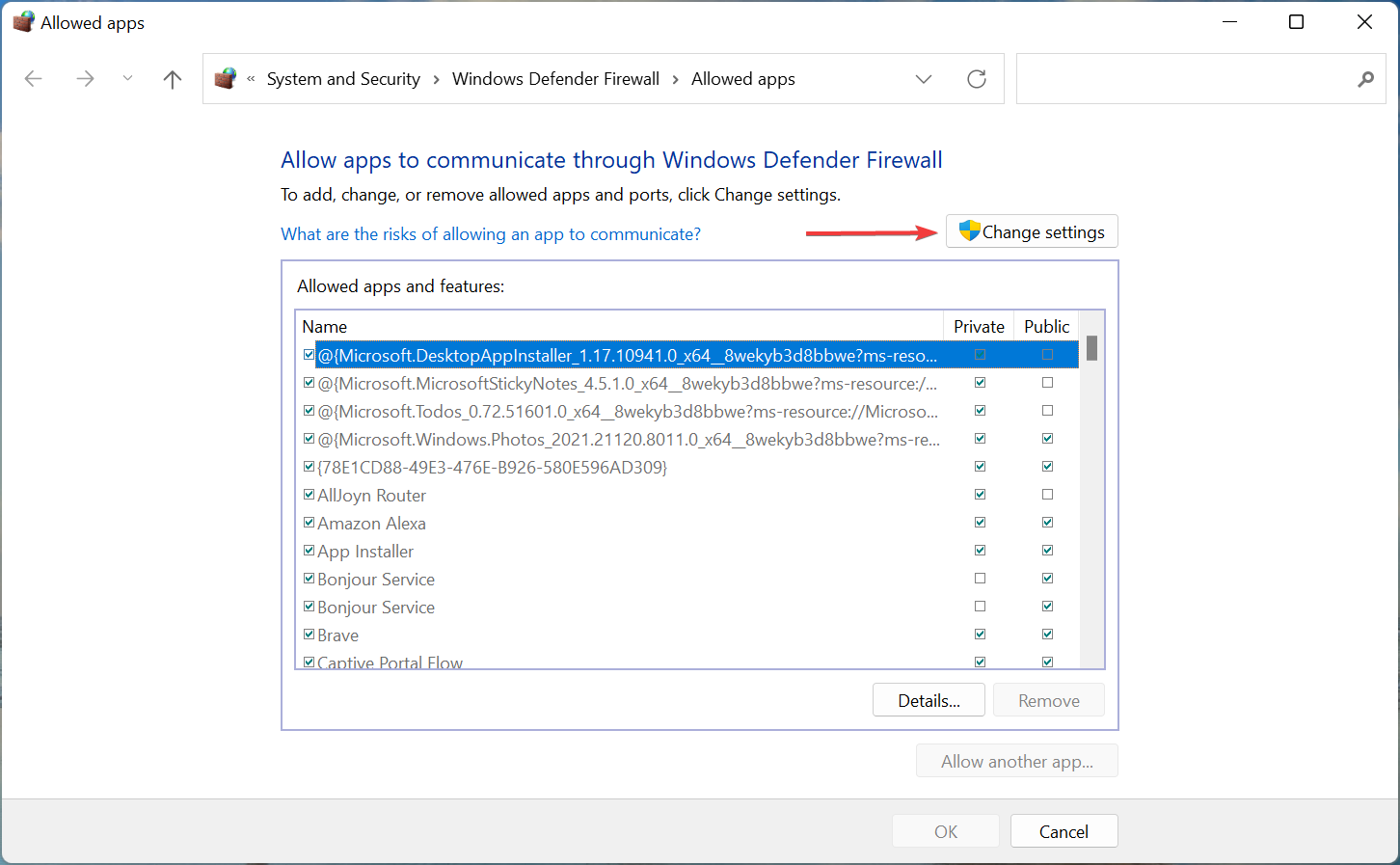Open Windows Defender Firewall breadcrumb
Image resolution: width=1400 pixels, height=865 pixels.
pos(555,79)
